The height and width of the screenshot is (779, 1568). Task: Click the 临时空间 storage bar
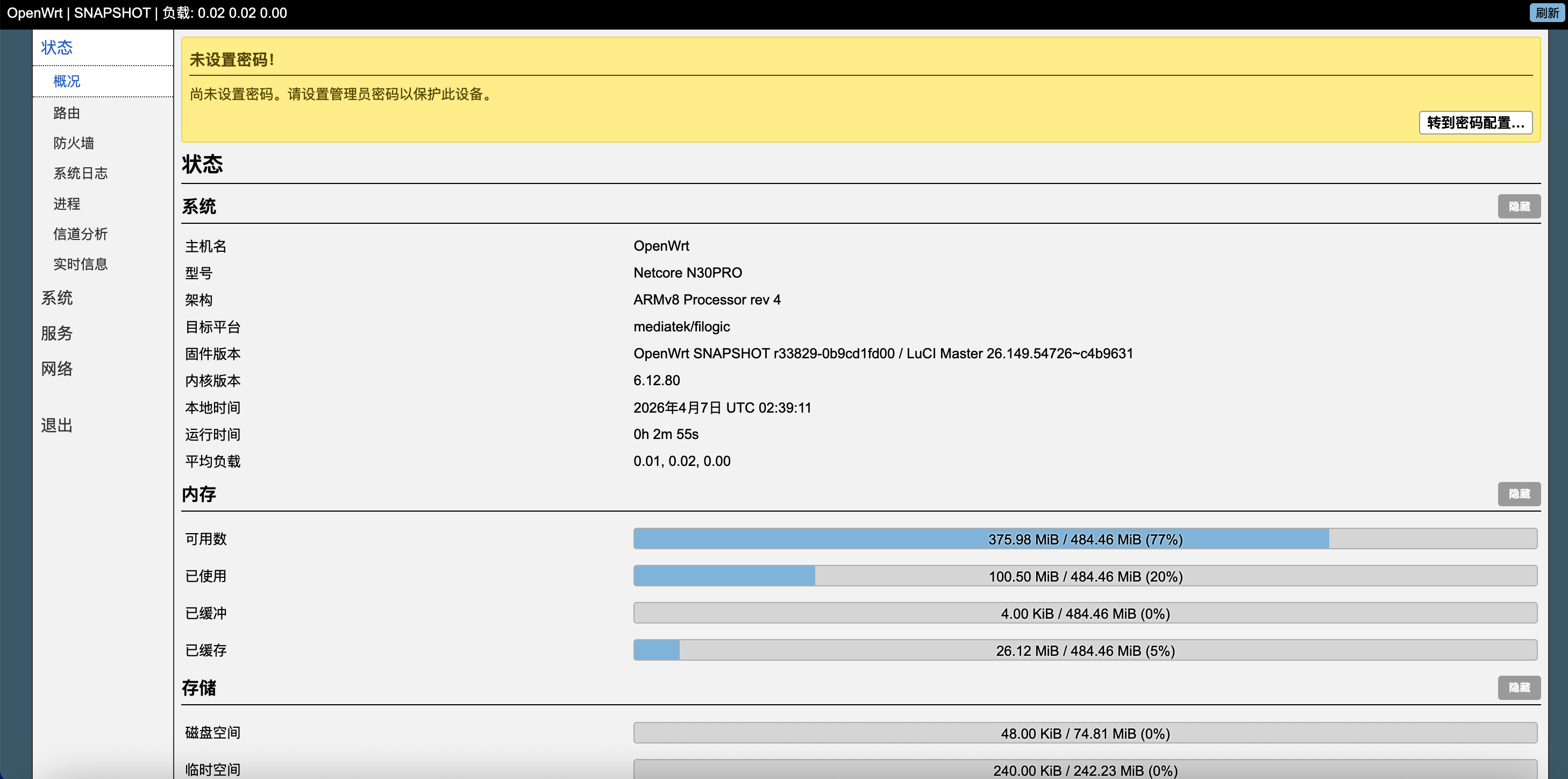pyautogui.click(x=1085, y=770)
